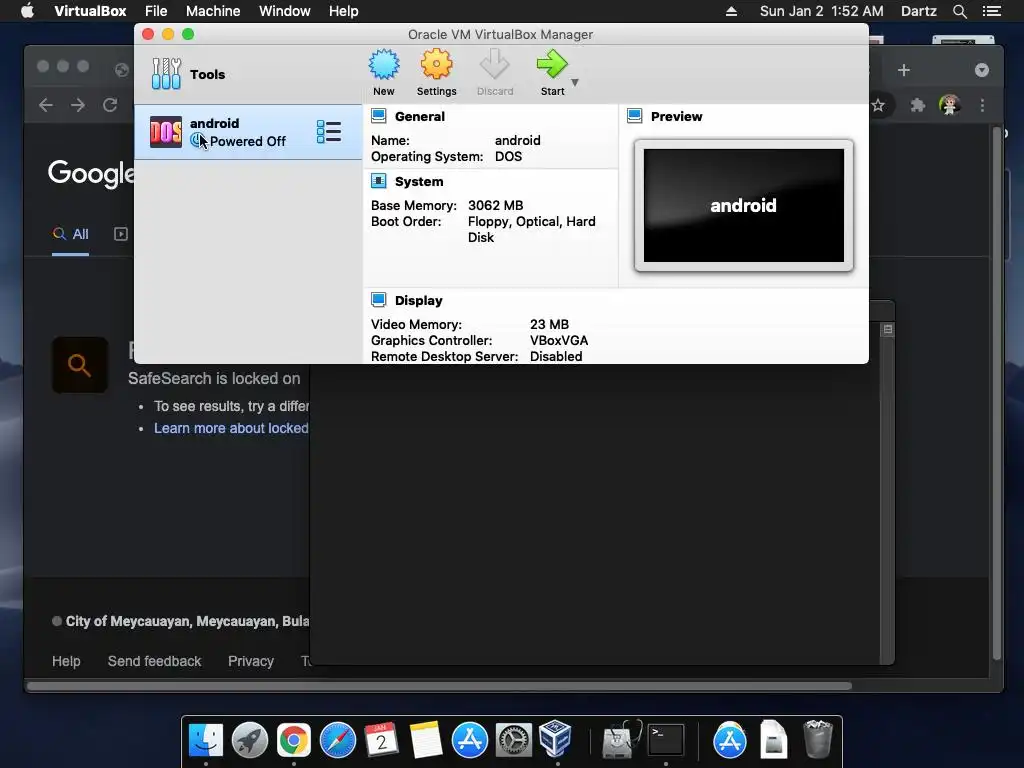Select the android DOS machine icon

pos(166,132)
